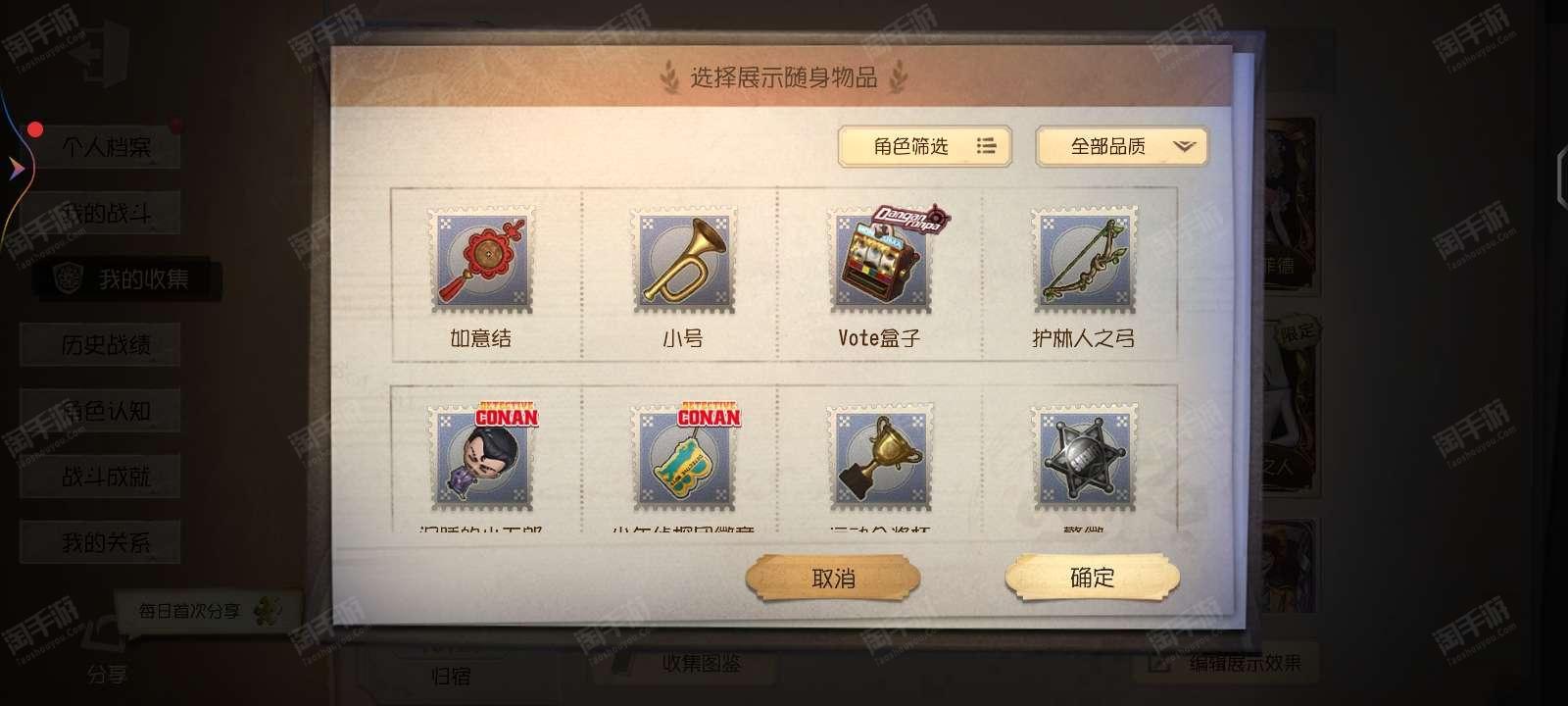
Task: Confirm selection with 确定 button
Action: pos(1092,578)
